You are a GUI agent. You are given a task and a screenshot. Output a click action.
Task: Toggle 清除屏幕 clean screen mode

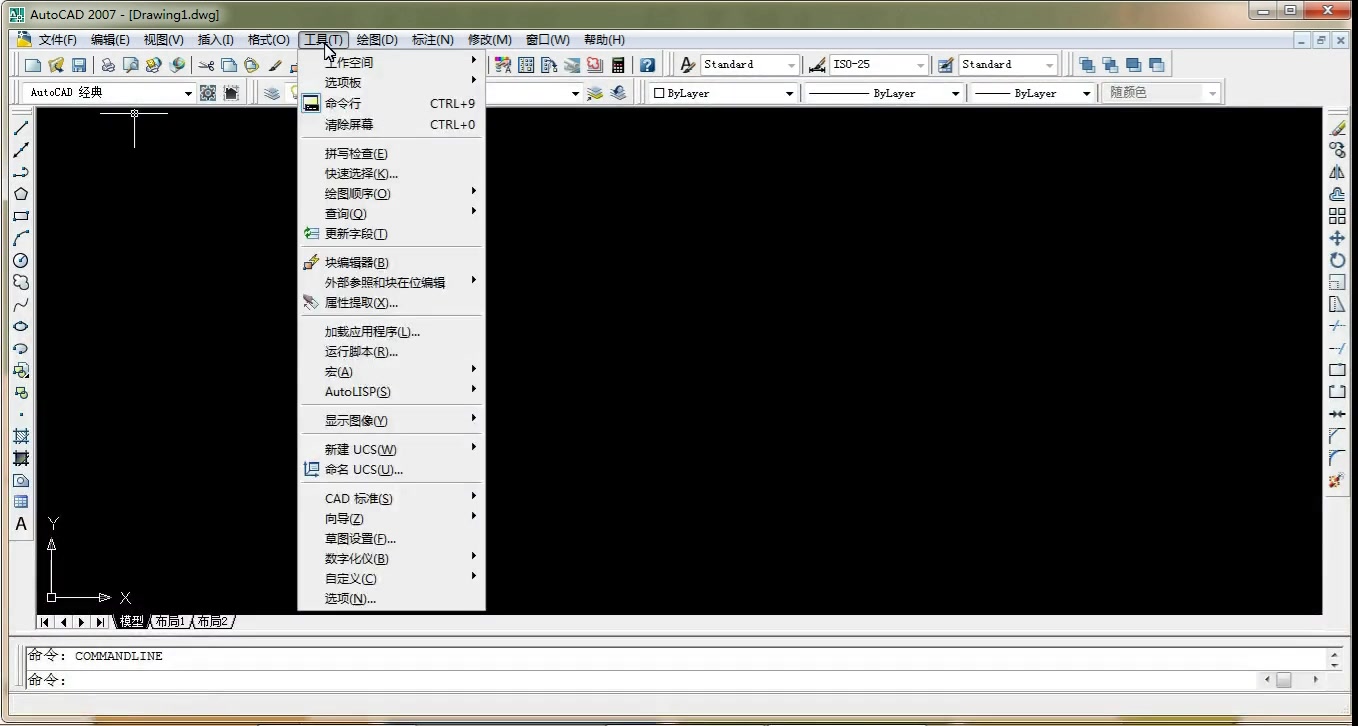[392, 125]
